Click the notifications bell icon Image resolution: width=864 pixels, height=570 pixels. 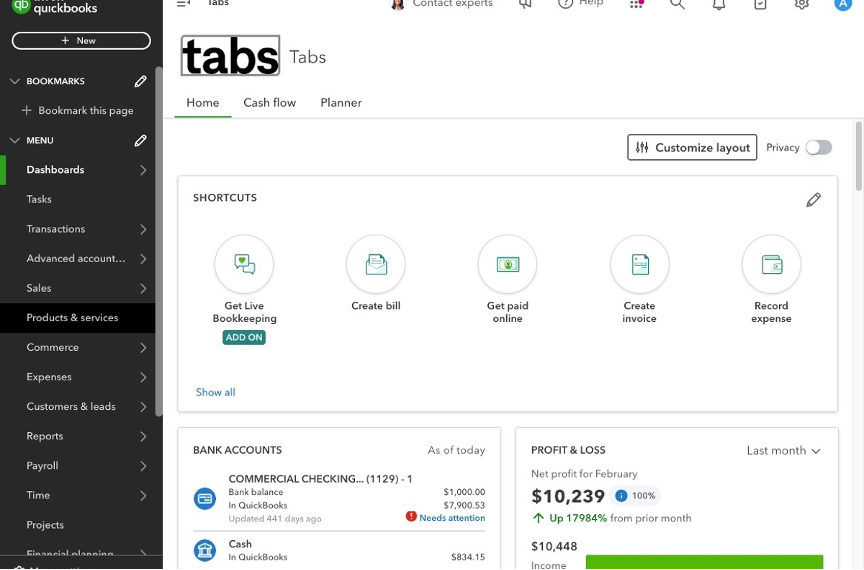(x=719, y=4)
